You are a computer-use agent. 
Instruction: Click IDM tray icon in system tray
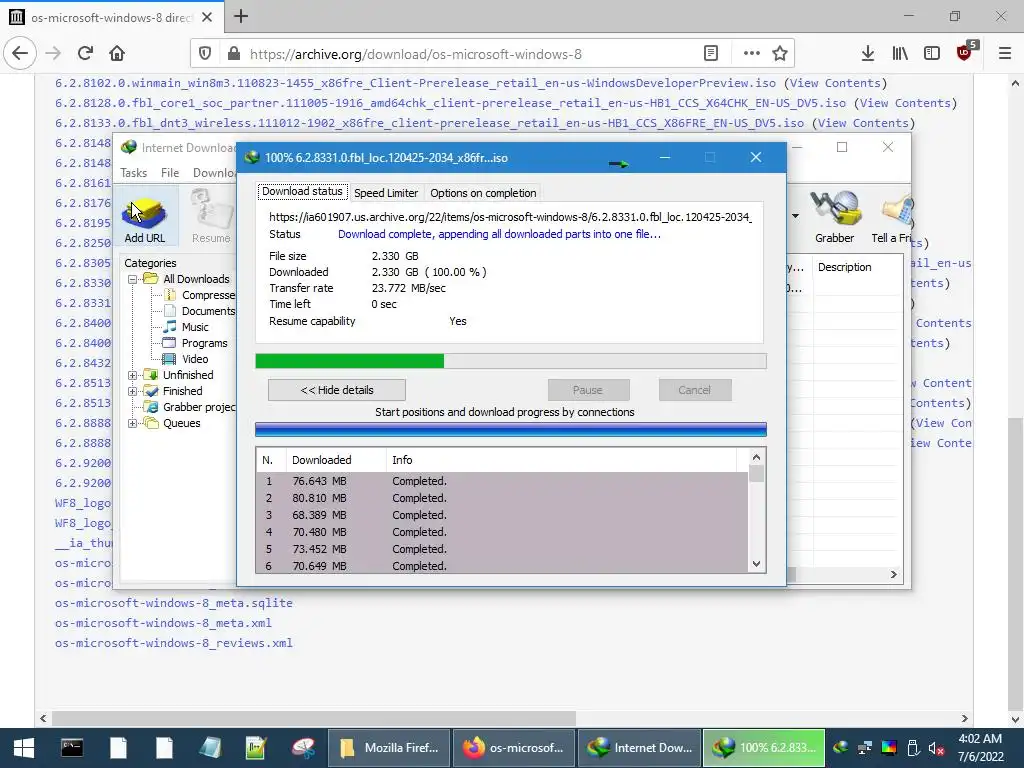click(x=840, y=748)
